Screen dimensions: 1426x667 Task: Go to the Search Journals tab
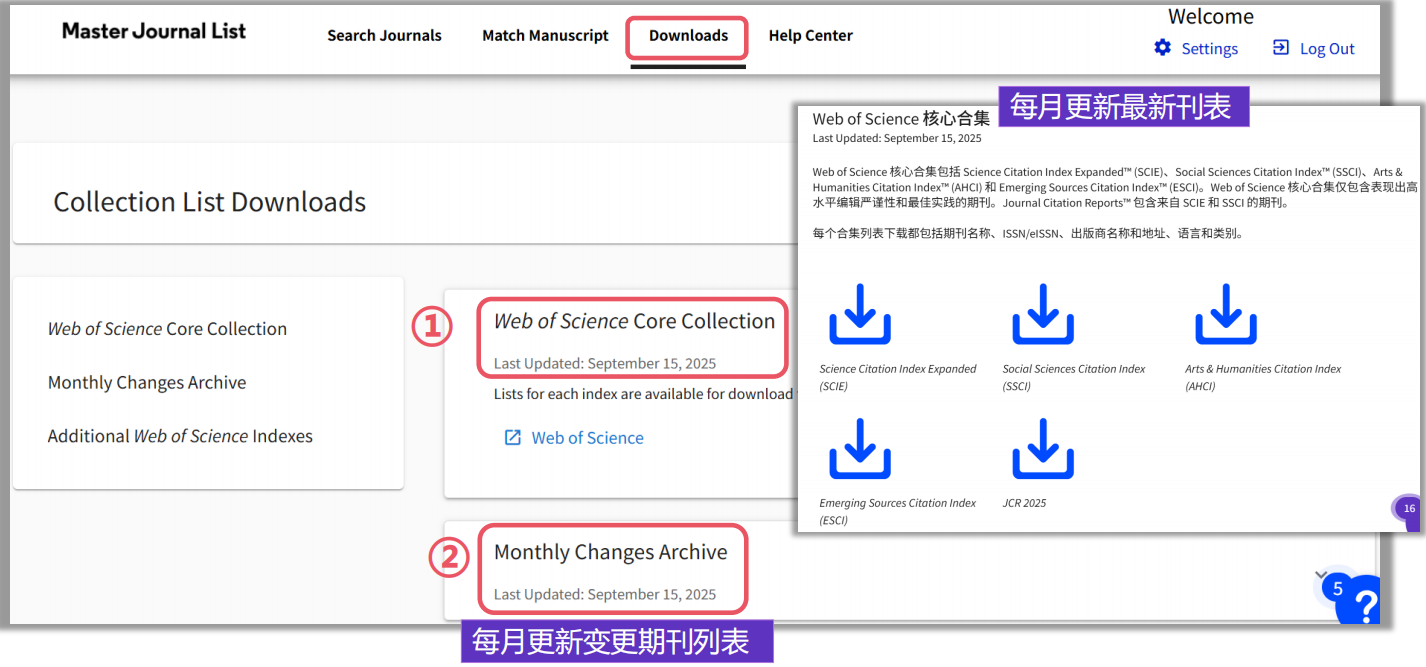tap(384, 36)
